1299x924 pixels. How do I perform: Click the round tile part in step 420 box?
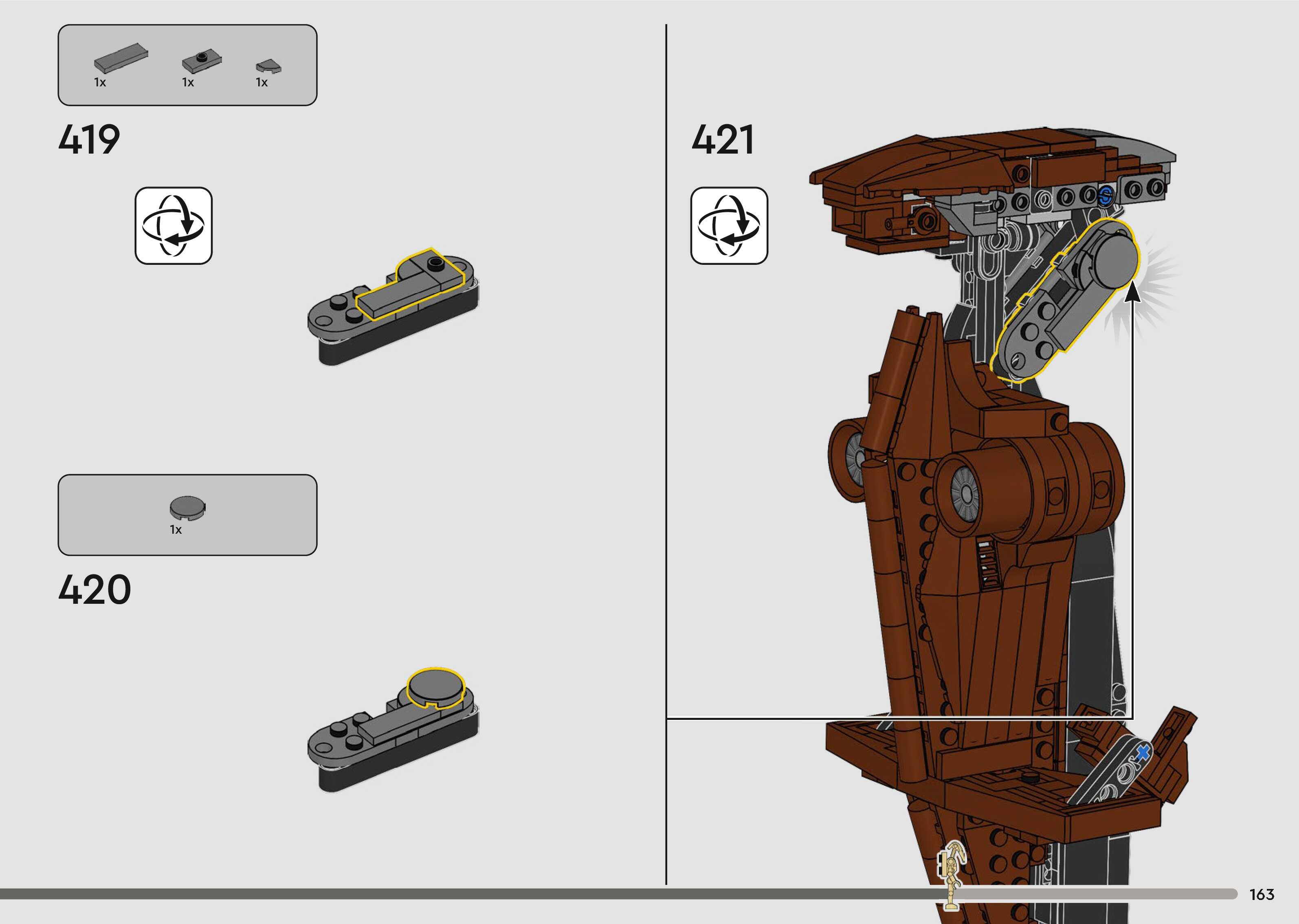coord(188,508)
